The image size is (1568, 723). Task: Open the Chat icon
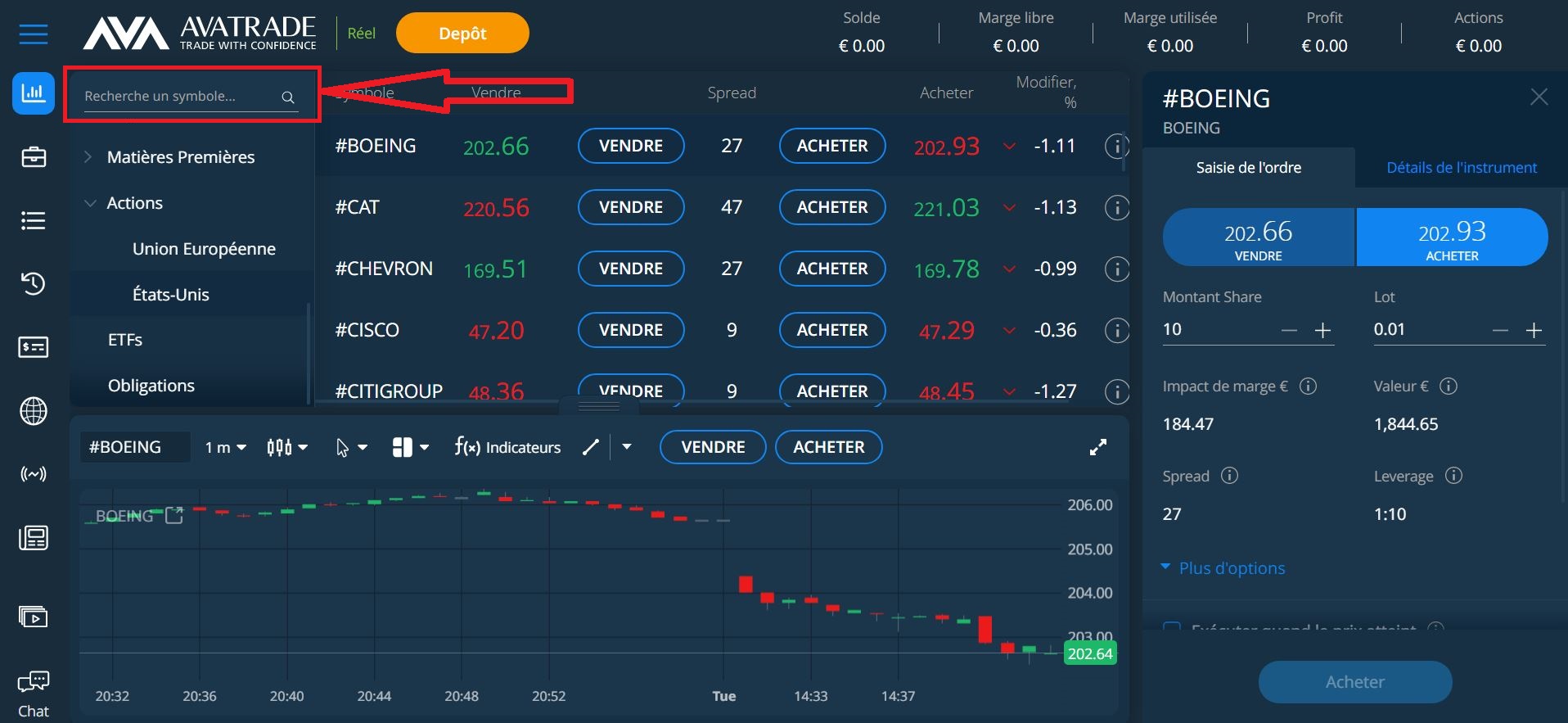point(34,694)
